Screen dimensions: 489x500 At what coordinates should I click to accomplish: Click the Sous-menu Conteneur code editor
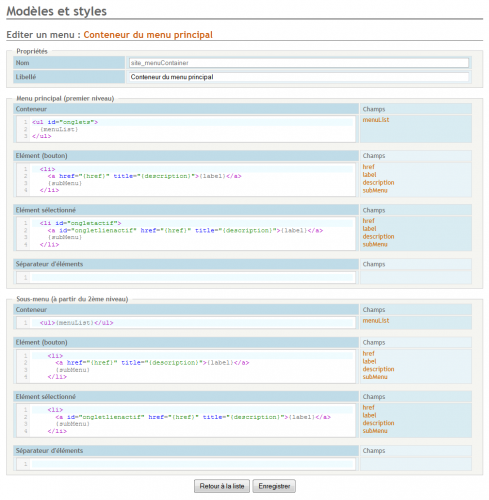(x=186, y=323)
